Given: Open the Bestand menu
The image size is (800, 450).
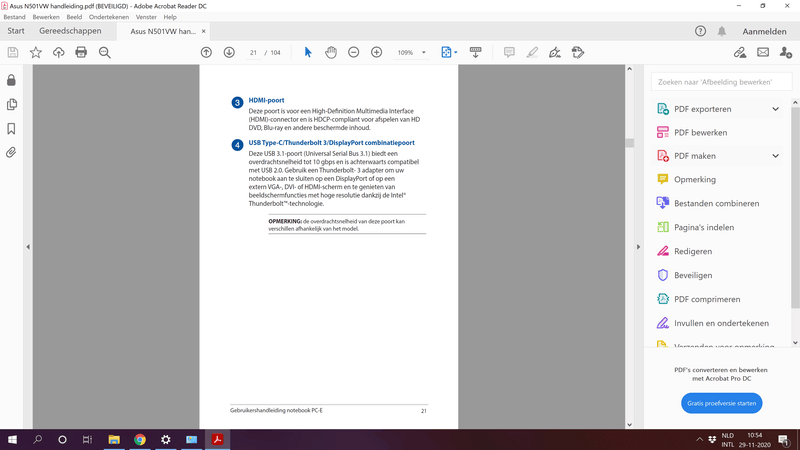Looking at the screenshot, I should (x=14, y=17).
